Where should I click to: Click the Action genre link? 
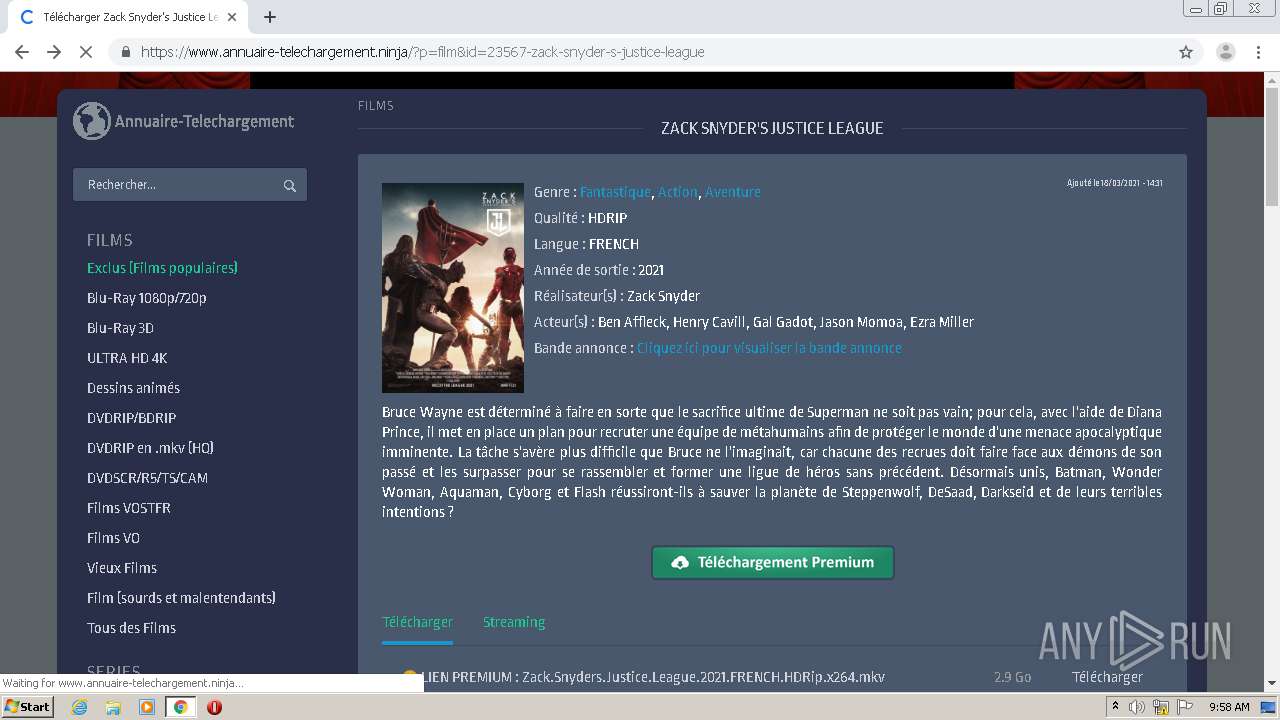(x=677, y=192)
